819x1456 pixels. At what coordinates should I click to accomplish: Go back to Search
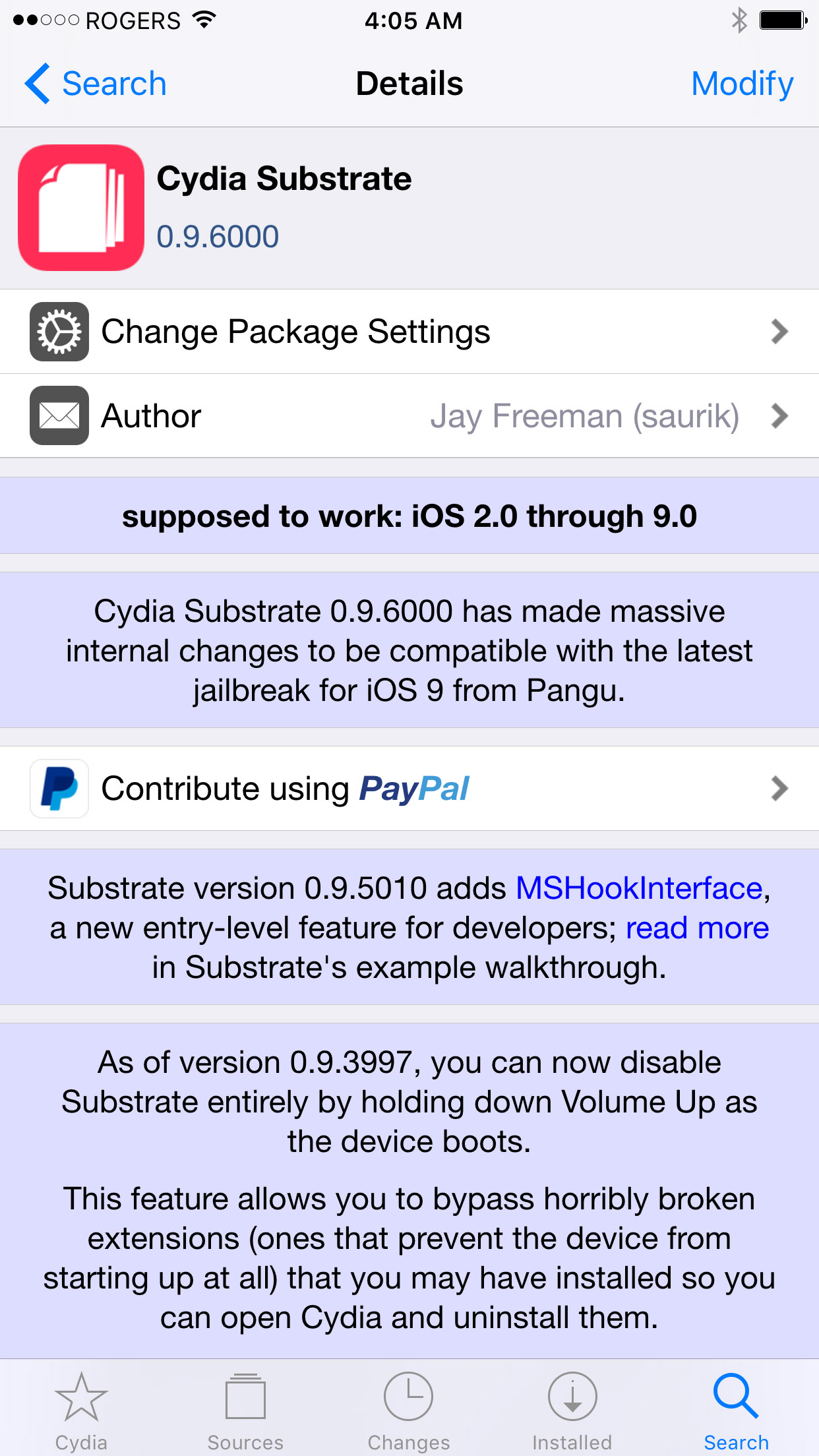[114, 84]
